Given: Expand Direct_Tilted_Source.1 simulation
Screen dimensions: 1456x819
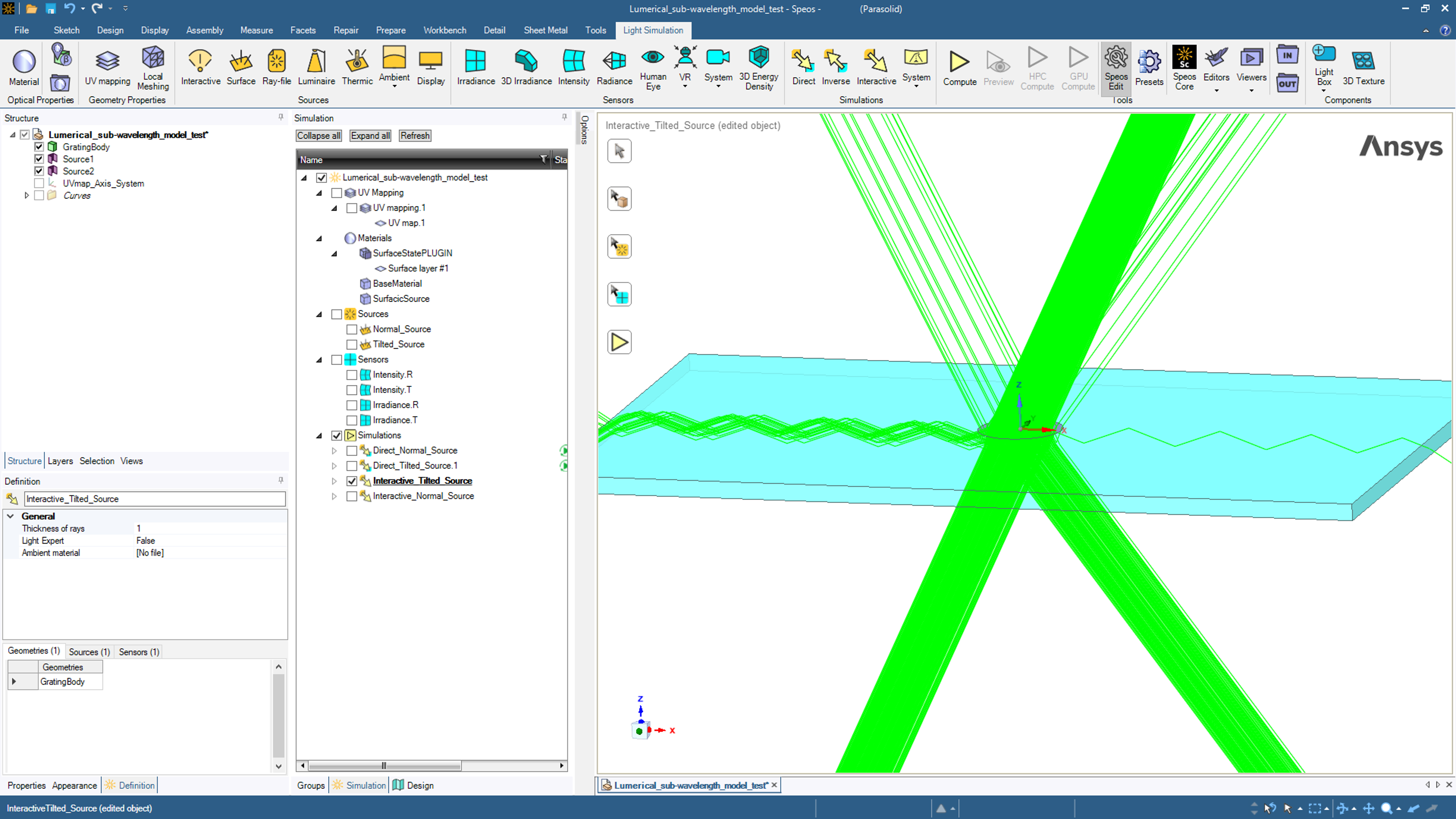Looking at the screenshot, I should 334,466.
